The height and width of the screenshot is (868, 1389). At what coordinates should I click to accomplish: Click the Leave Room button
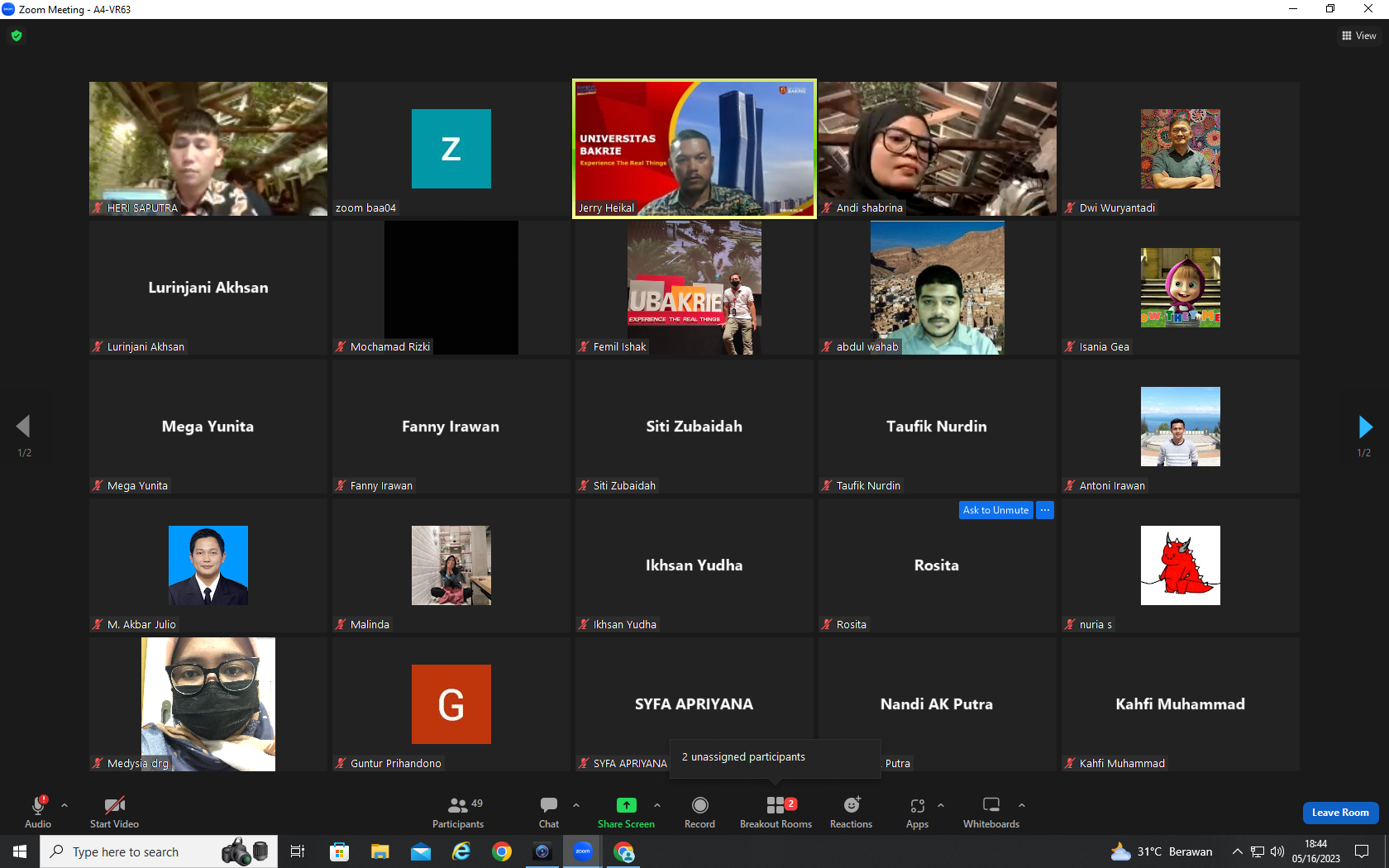(x=1340, y=813)
